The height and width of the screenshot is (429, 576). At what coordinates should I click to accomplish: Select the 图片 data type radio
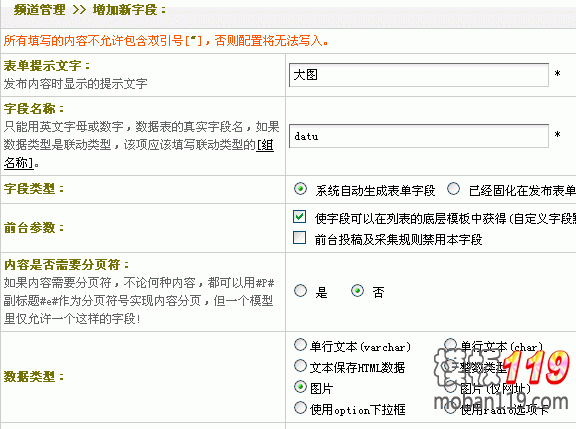pyautogui.click(x=300, y=386)
